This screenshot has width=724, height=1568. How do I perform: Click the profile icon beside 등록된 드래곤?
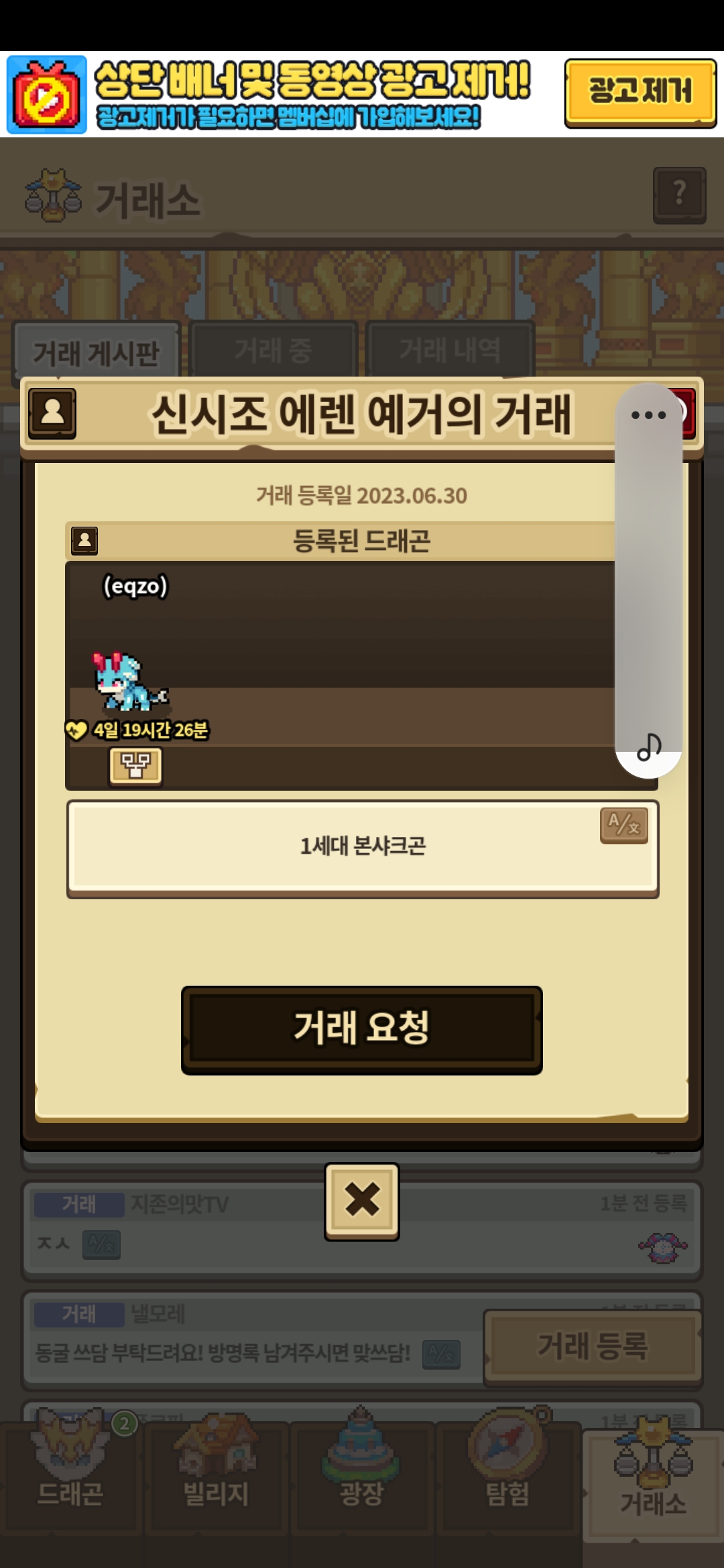(84, 541)
